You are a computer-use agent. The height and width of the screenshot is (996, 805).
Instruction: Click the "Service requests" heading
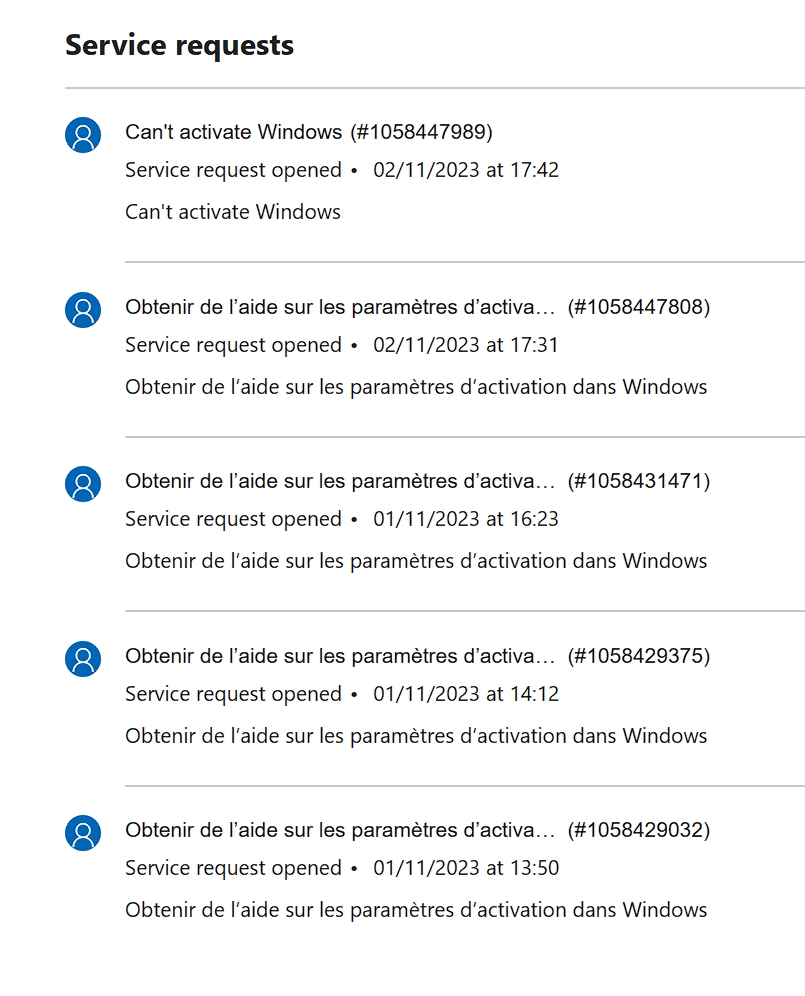[x=179, y=45]
